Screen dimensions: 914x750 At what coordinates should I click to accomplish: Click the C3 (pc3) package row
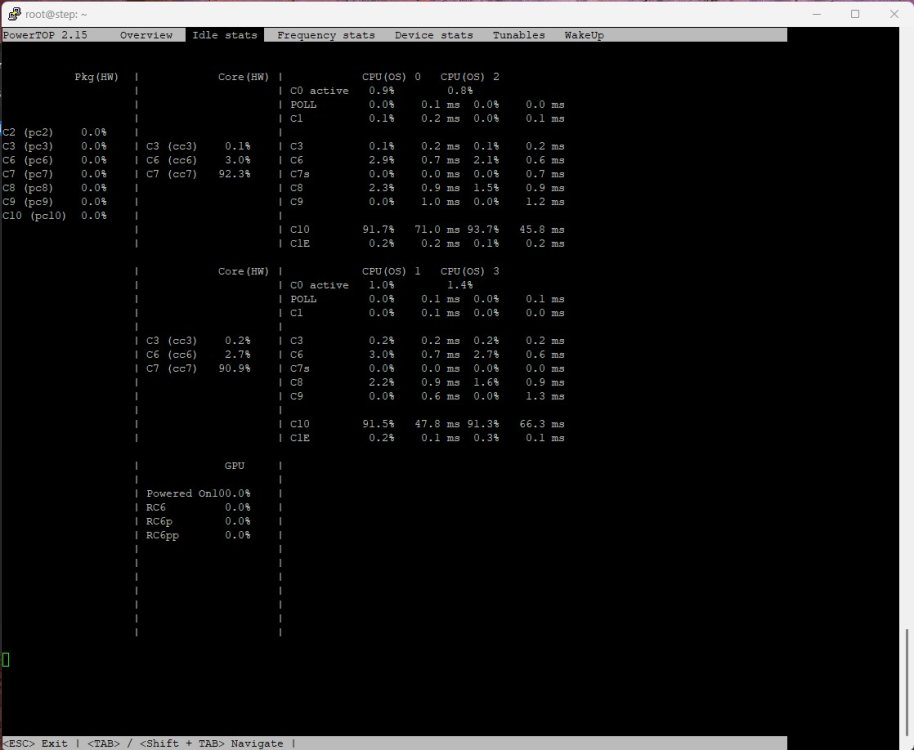coord(54,146)
